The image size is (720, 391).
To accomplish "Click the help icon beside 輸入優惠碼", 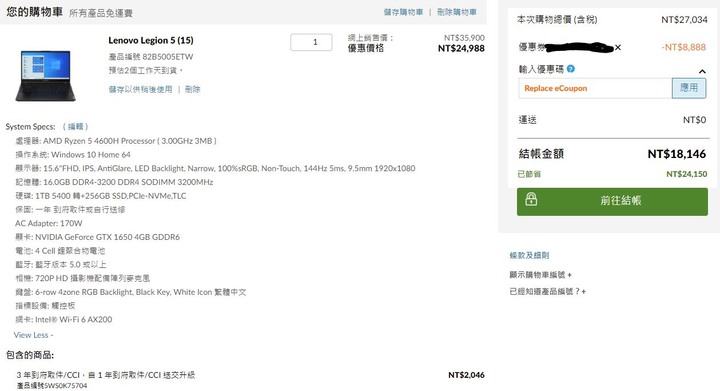I will [x=571, y=69].
